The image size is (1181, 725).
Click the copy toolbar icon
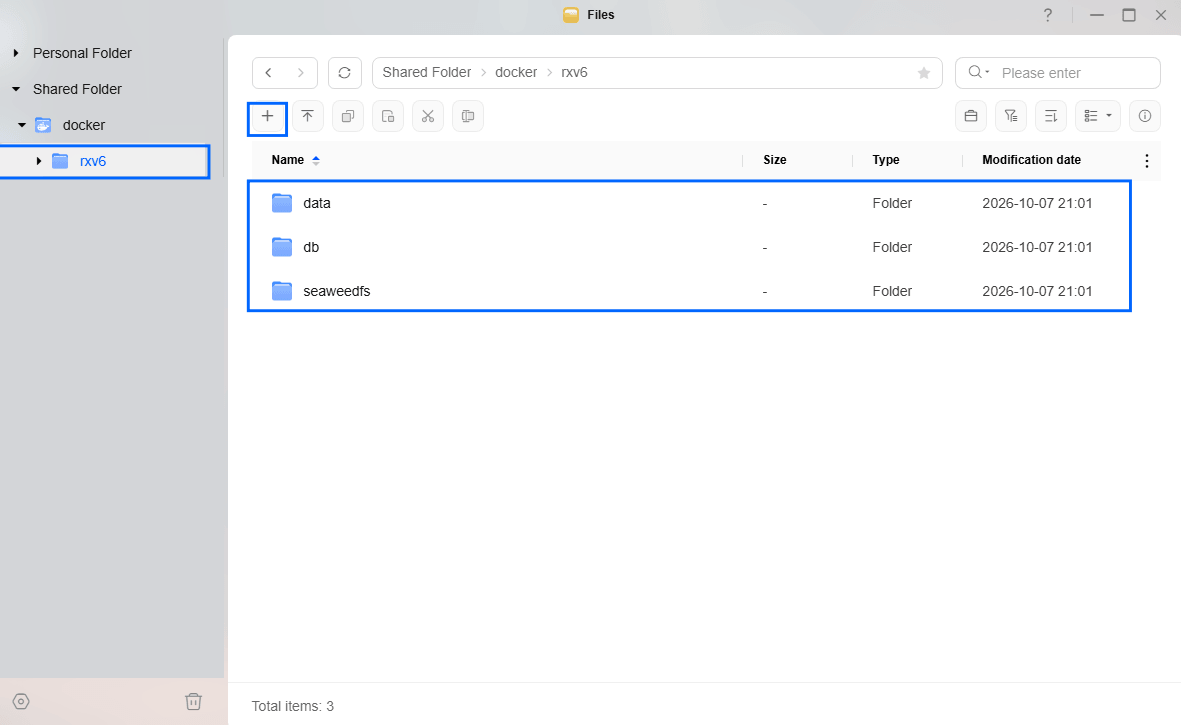[x=347, y=117]
